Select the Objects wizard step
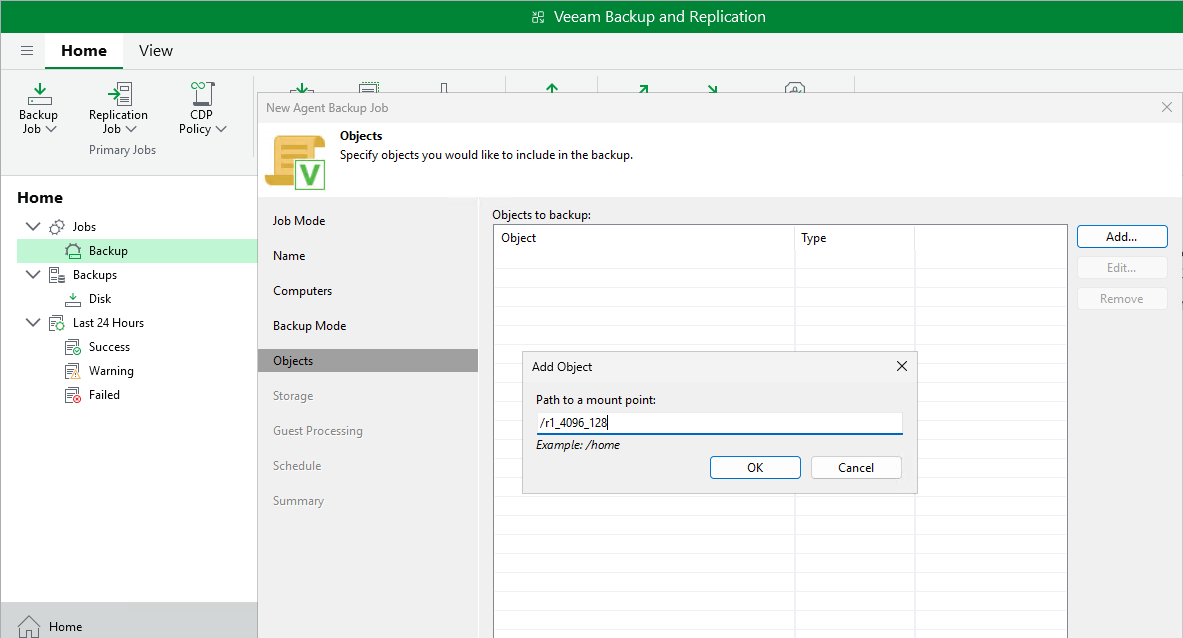 click(367, 360)
